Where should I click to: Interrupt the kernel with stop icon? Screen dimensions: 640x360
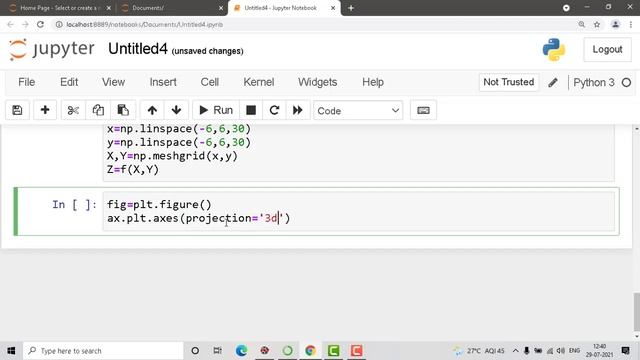pos(251,110)
